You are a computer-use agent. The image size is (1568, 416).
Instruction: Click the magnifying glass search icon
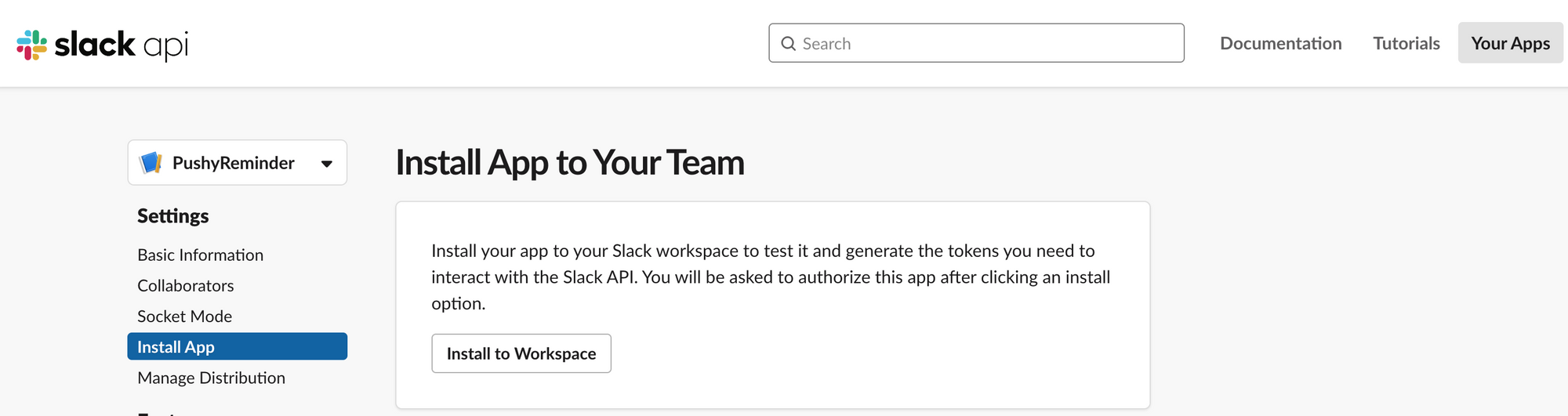point(789,44)
